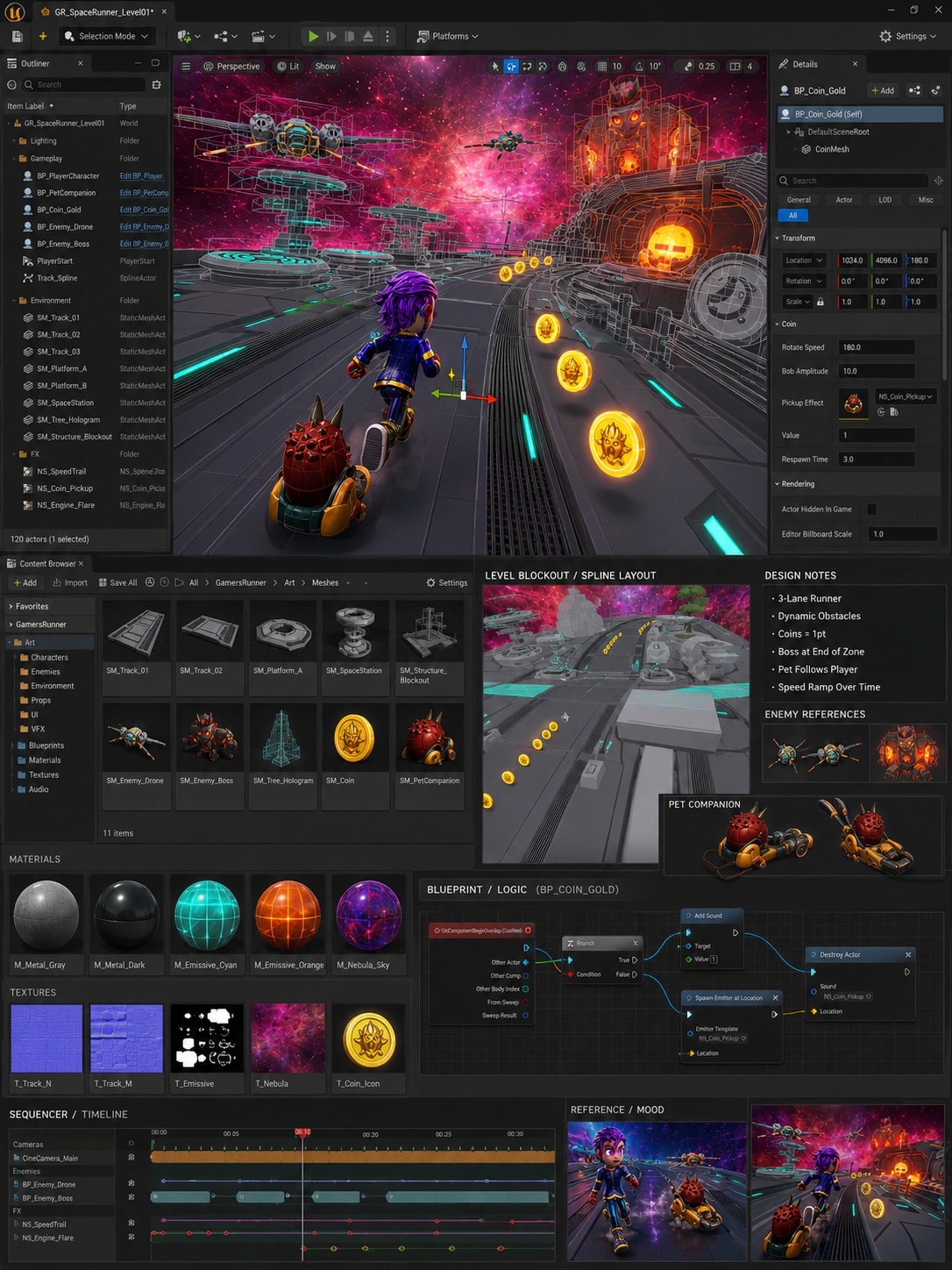The height and width of the screenshot is (1270, 952).
Task: Click the sequencer playhead marker
Action: (x=302, y=1132)
